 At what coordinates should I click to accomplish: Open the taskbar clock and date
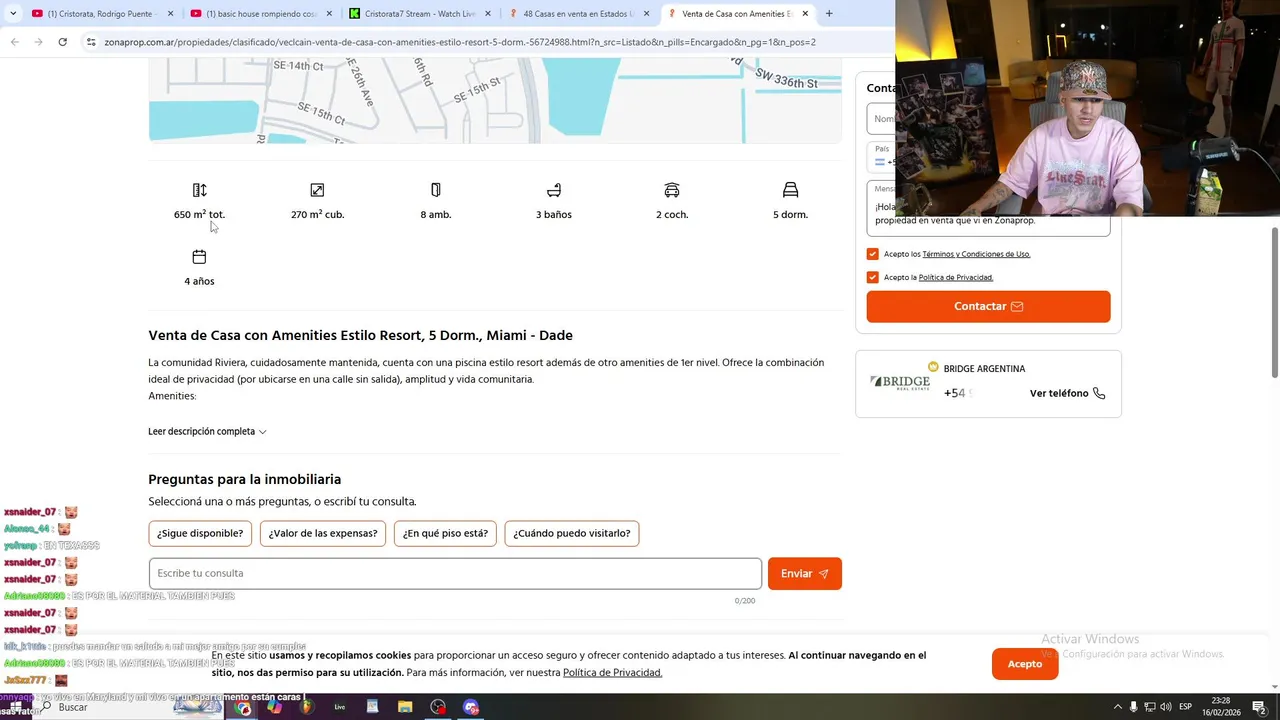[1220, 707]
